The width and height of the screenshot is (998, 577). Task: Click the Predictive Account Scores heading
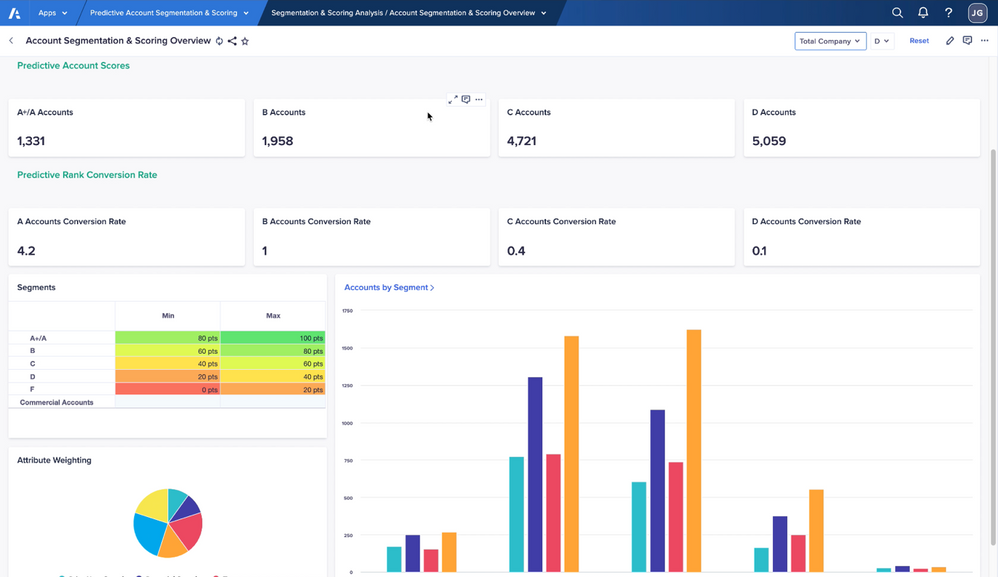pos(73,66)
